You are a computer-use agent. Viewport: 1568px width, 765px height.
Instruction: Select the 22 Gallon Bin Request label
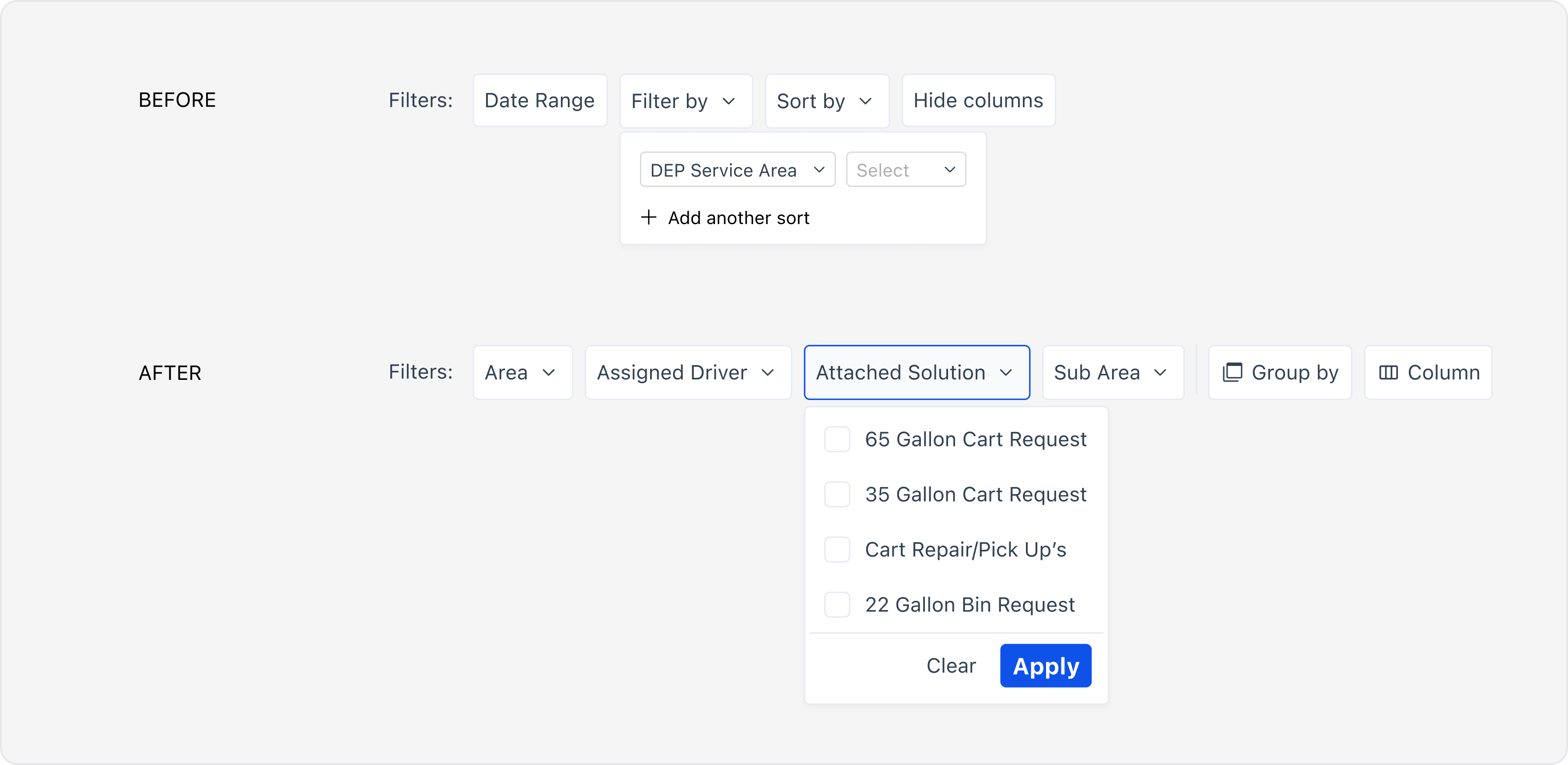(969, 604)
